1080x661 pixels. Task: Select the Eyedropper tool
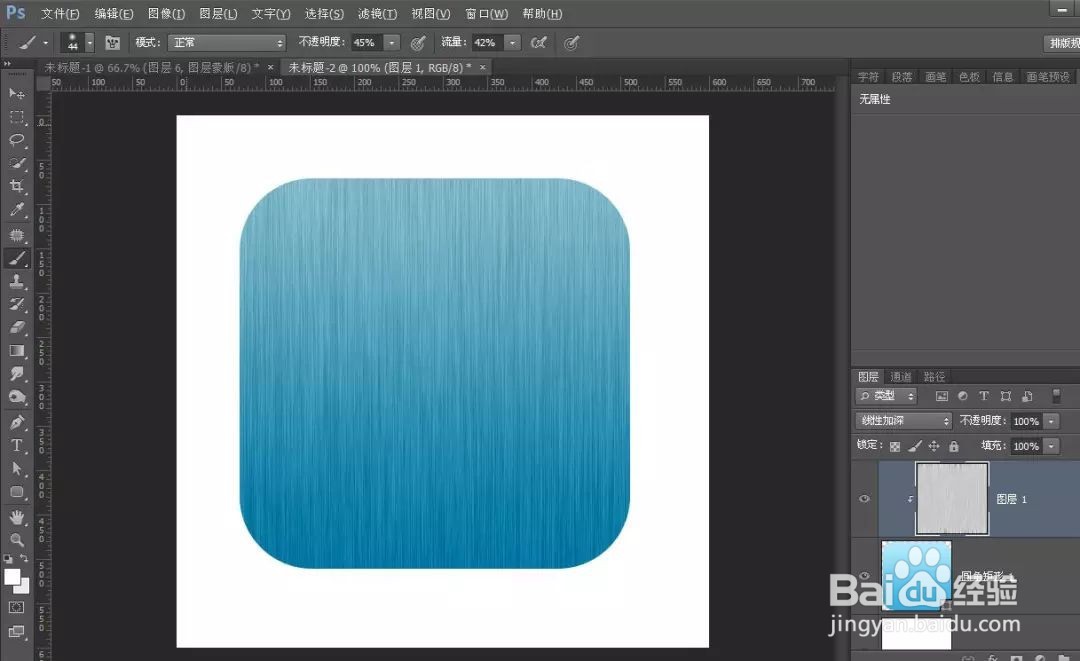pos(17,210)
